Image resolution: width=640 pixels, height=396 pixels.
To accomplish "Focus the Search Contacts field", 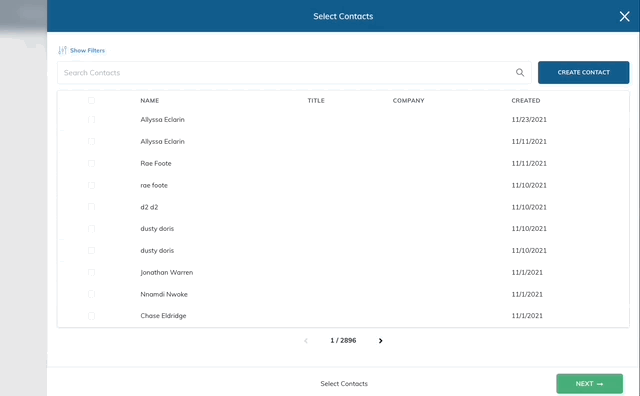I will 294,73.
